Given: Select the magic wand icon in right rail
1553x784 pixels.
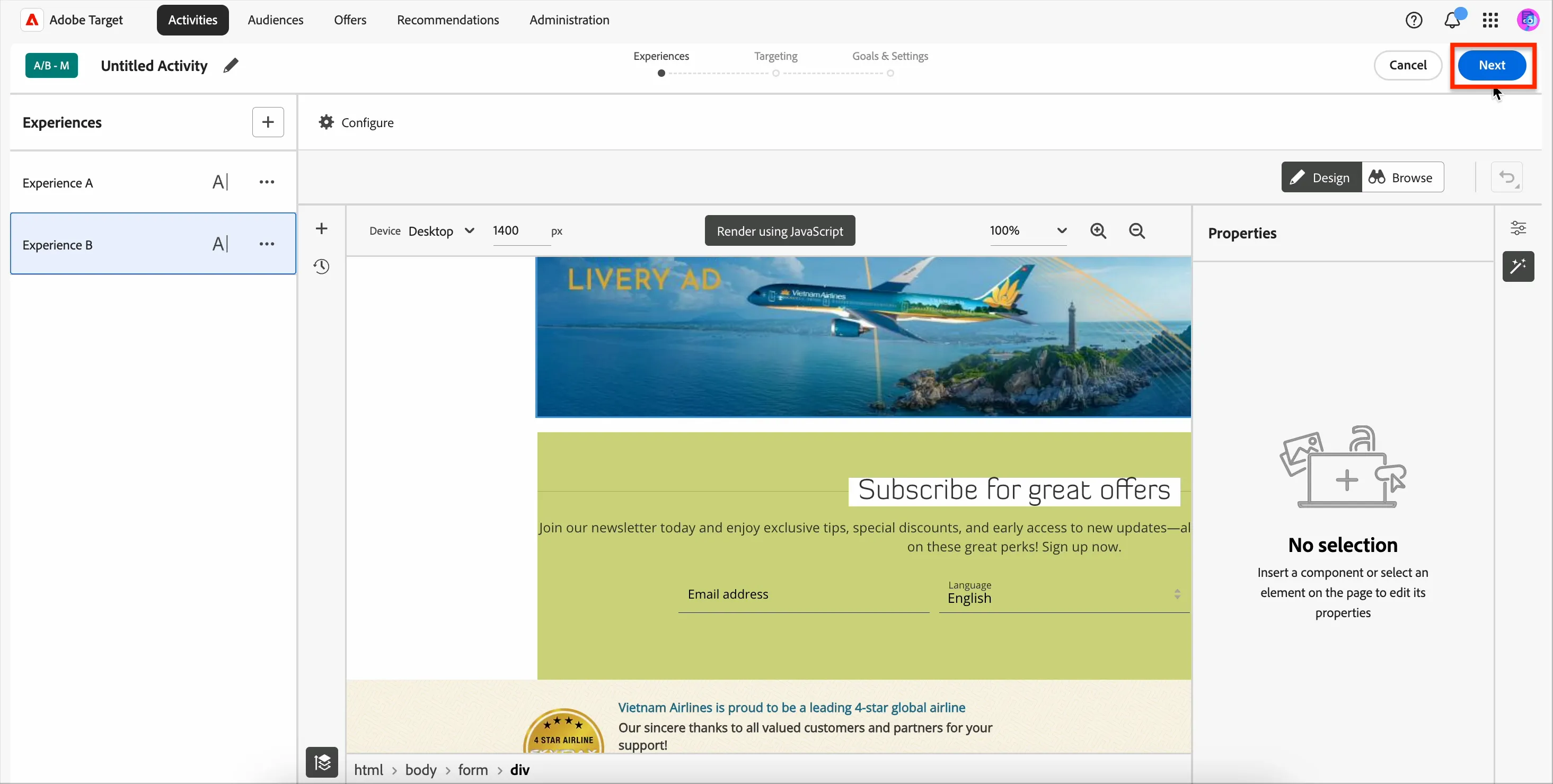Looking at the screenshot, I should 1518,266.
